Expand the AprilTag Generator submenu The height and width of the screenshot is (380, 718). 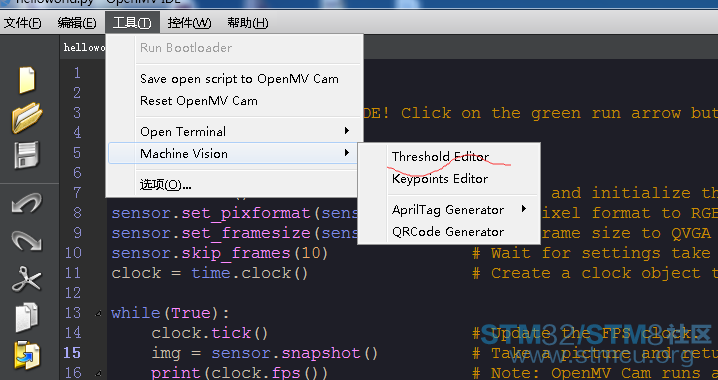pos(449,210)
